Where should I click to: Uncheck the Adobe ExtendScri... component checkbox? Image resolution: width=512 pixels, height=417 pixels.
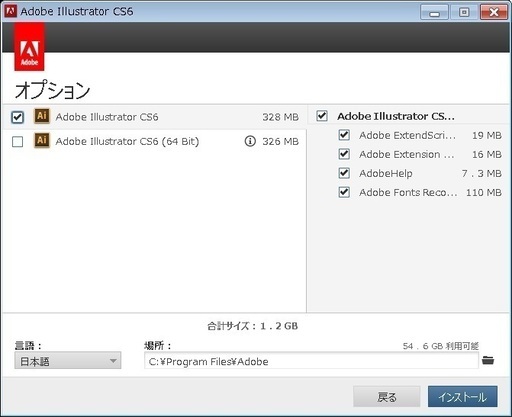344,135
